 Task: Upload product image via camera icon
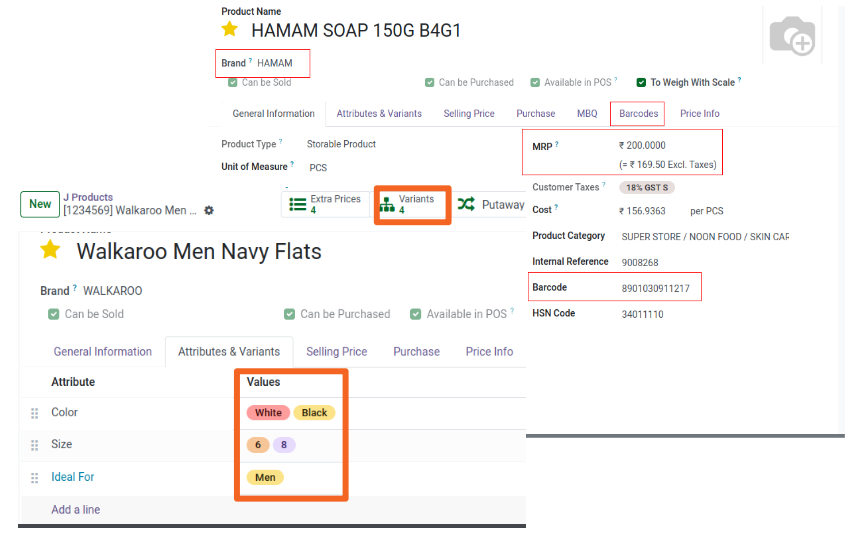tap(792, 35)
